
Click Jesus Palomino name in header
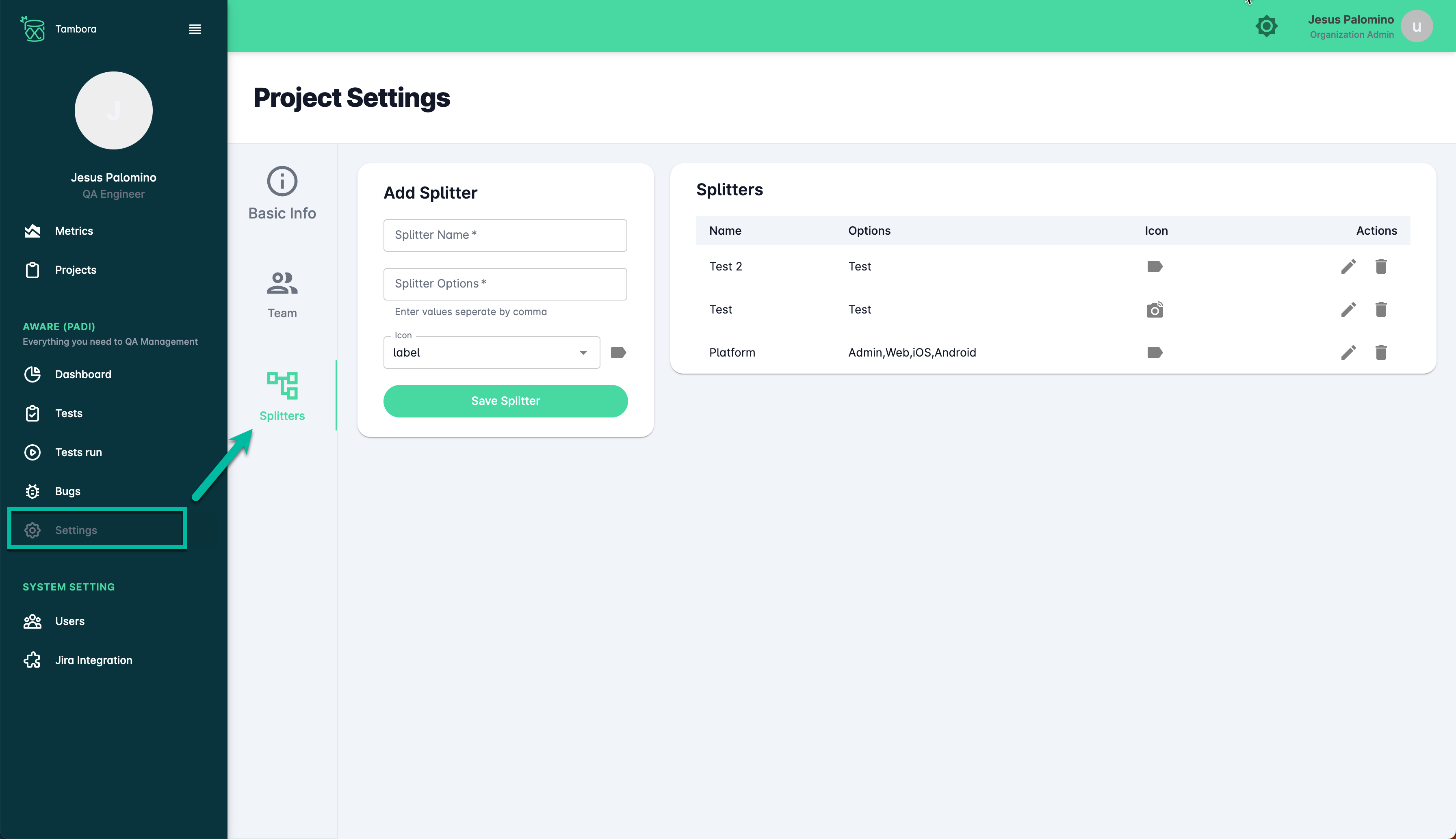click(1350, 19)
